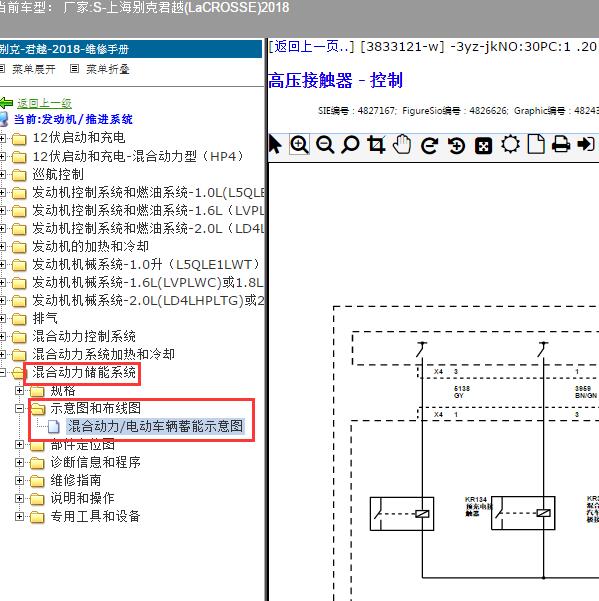
Task: Click the export arrow icon in toolbar
Action: point(586,145)
